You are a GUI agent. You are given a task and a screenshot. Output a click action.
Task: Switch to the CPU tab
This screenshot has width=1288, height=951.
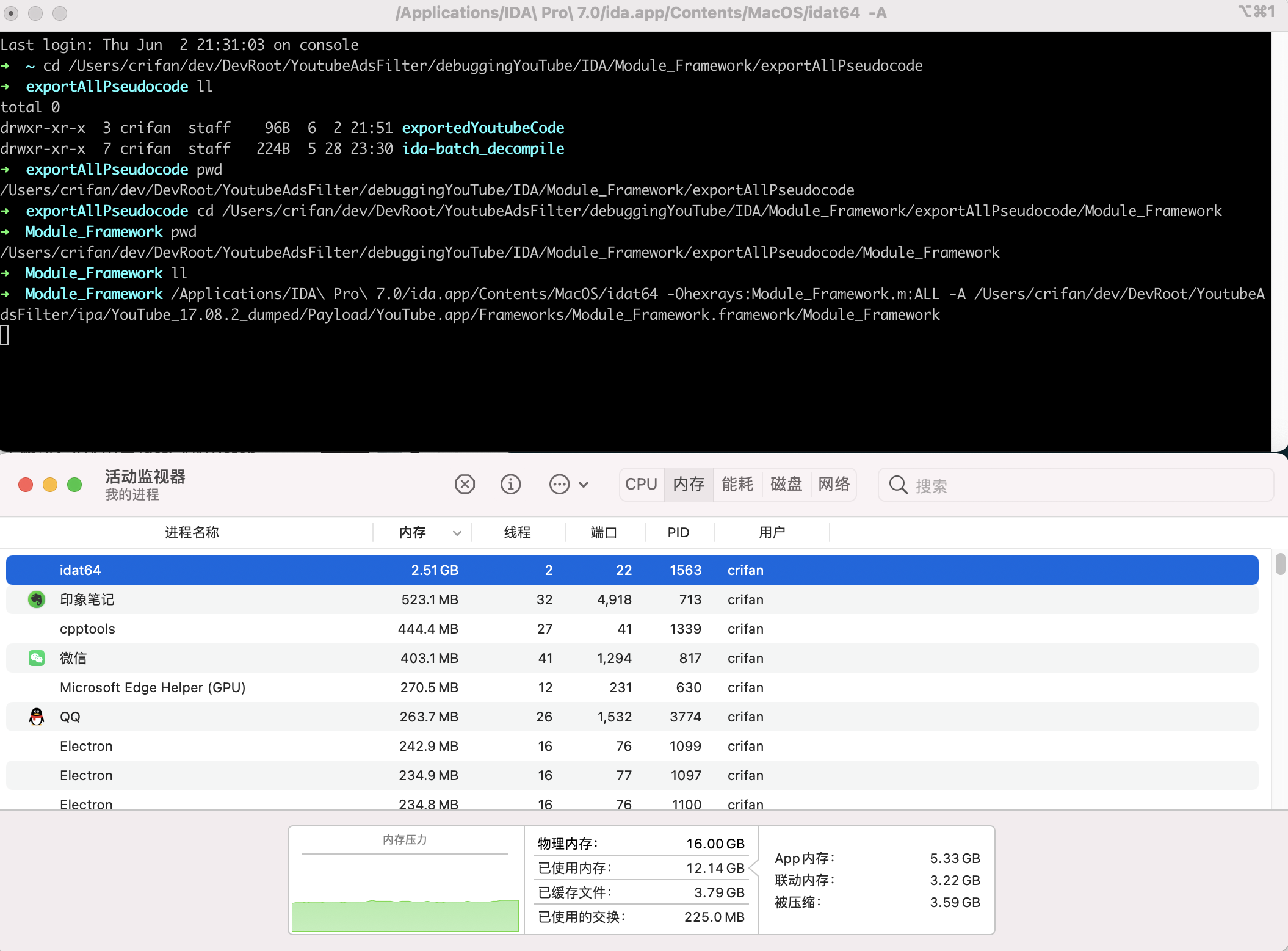pos(641,484)
